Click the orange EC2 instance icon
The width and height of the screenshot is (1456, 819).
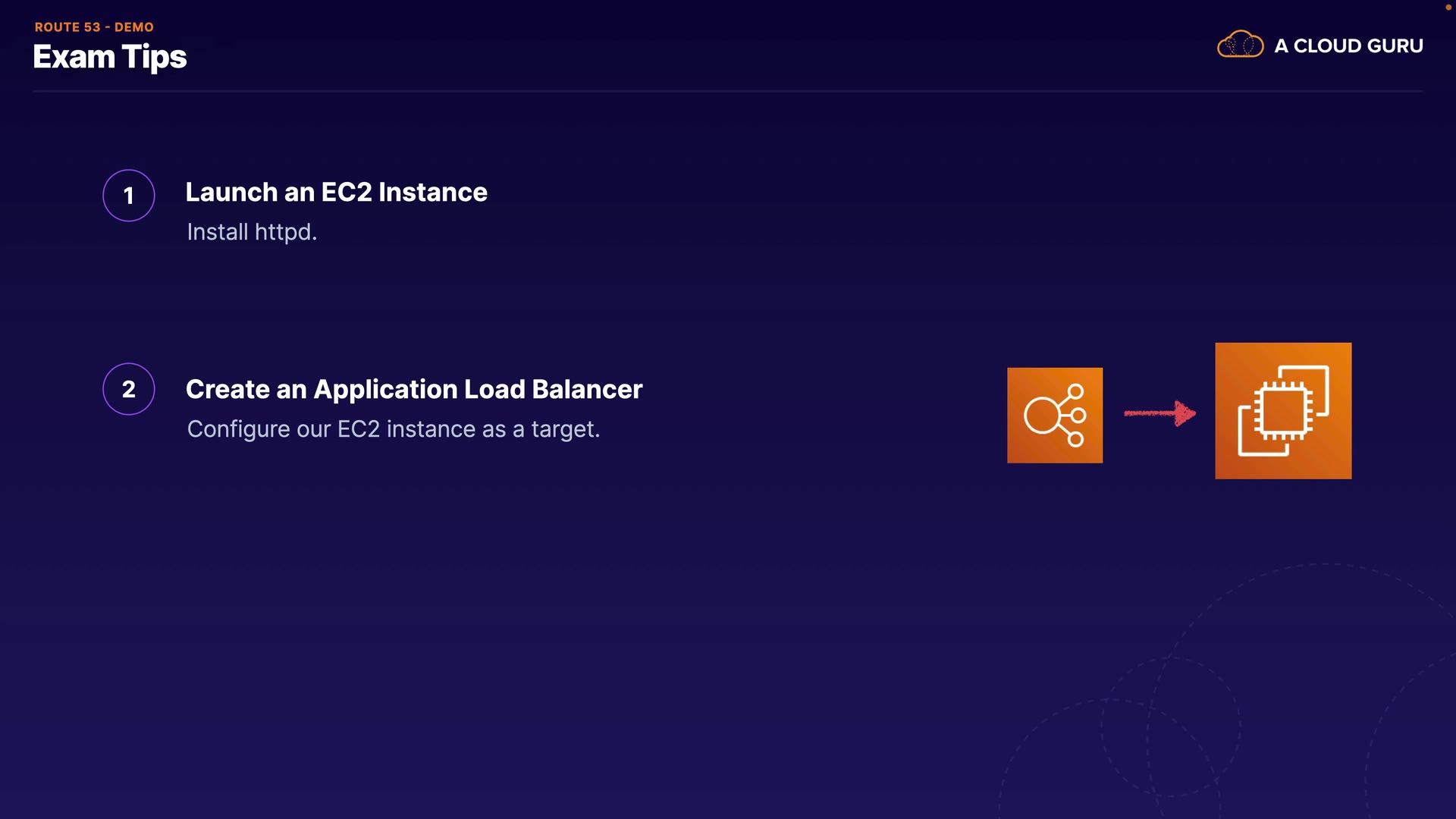[1282, 410]
